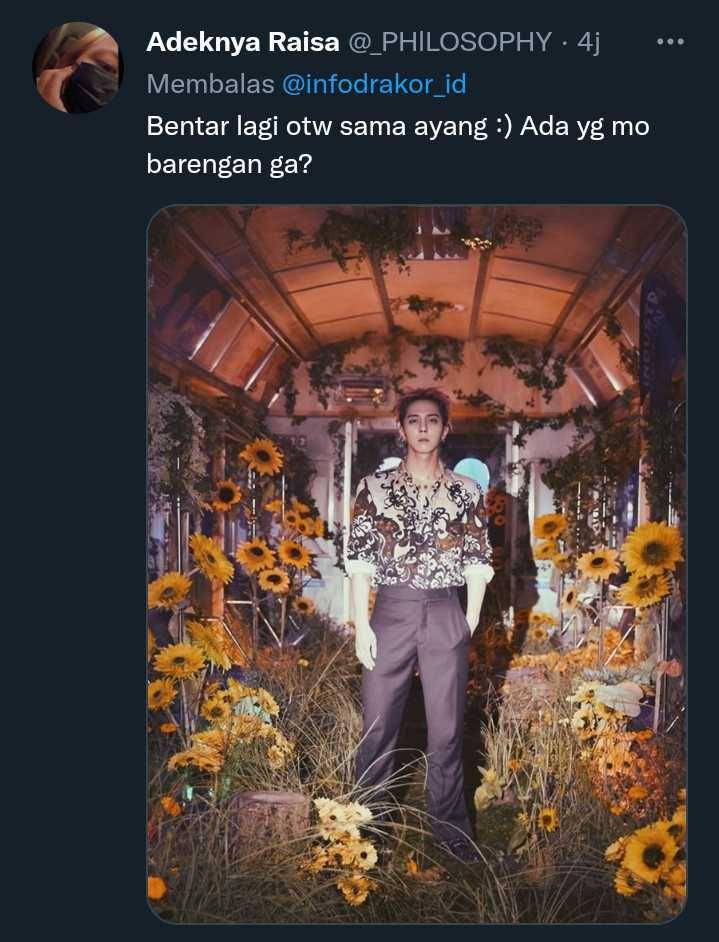The width and height of the screenshot is (719, 942).
Task: Click the tree stump in the photo
Action: click(x=269, y=820)
